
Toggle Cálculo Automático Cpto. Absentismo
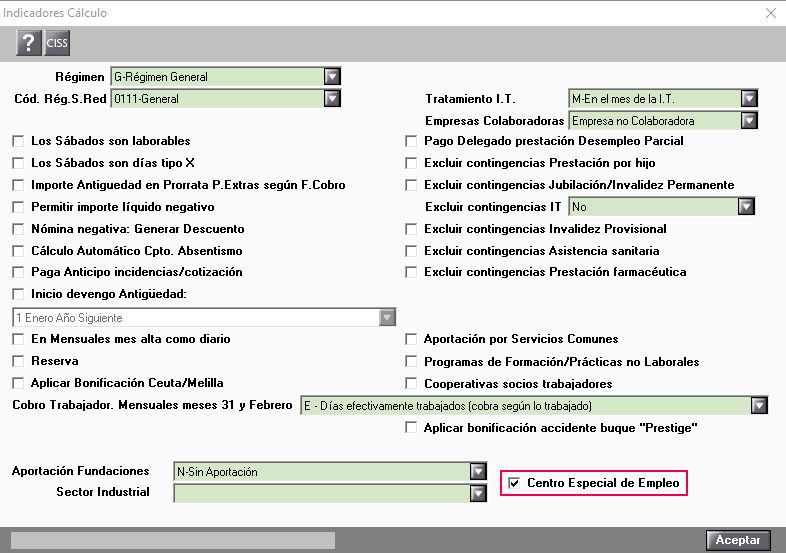click(x=19, y=251)
